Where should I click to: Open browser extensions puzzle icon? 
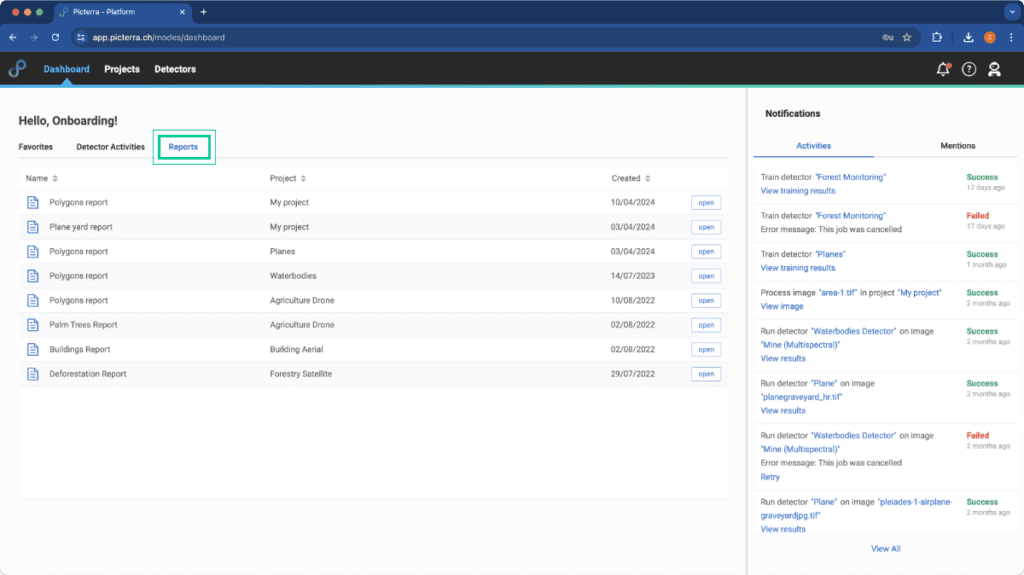pyautogui.click(x=936, y=37)
